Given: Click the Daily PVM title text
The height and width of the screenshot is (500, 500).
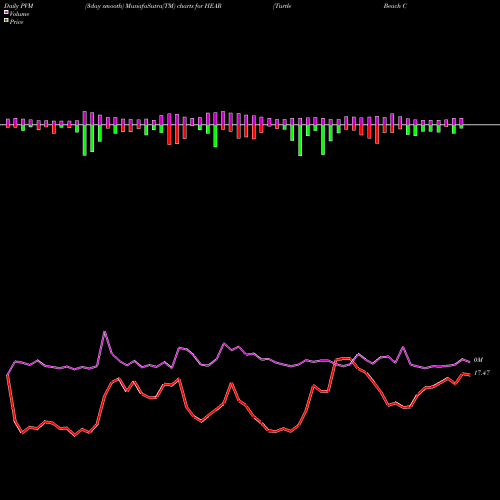Looking at the screenshot, I should click(x=18, y=6).
